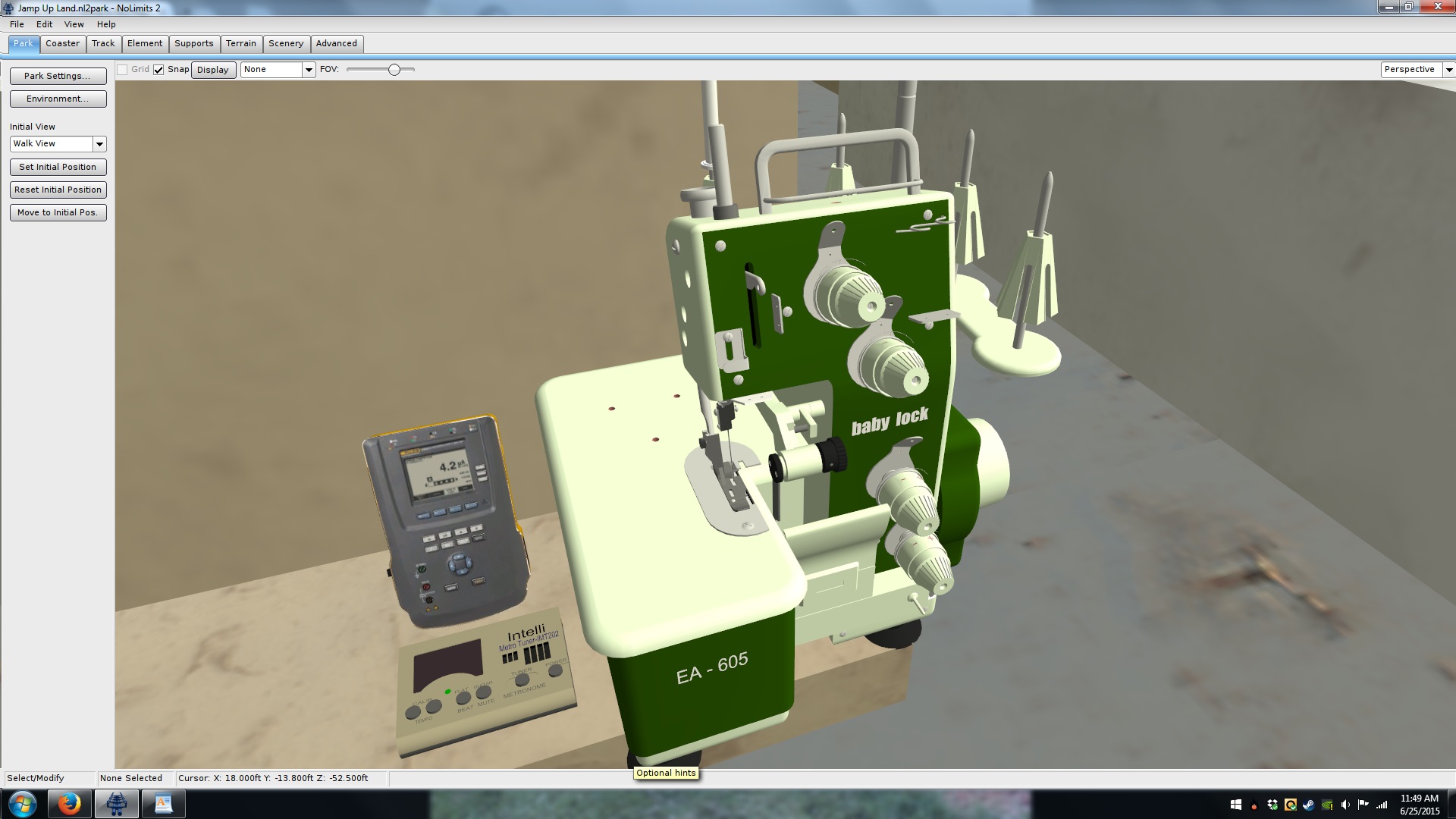Enable the Grid checkbox
This screenshot has width=1456, height=819.
[x=122, y=70]
